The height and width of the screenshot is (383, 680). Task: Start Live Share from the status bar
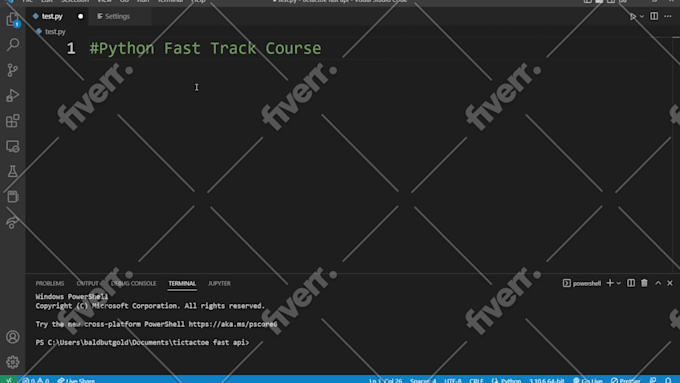76,380
